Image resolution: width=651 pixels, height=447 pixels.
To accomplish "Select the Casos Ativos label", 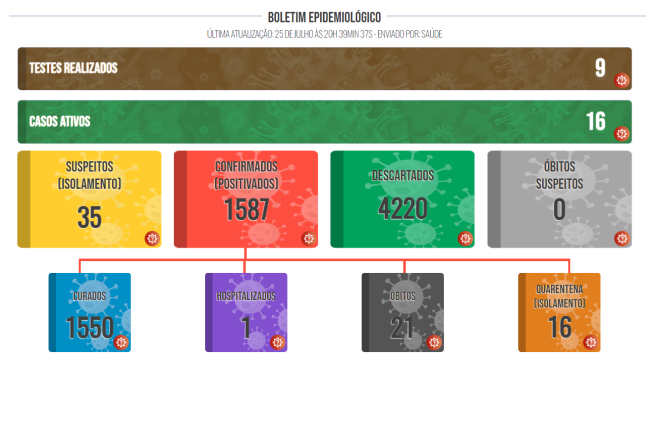I will pyautogui.click(x=60, y=121).
